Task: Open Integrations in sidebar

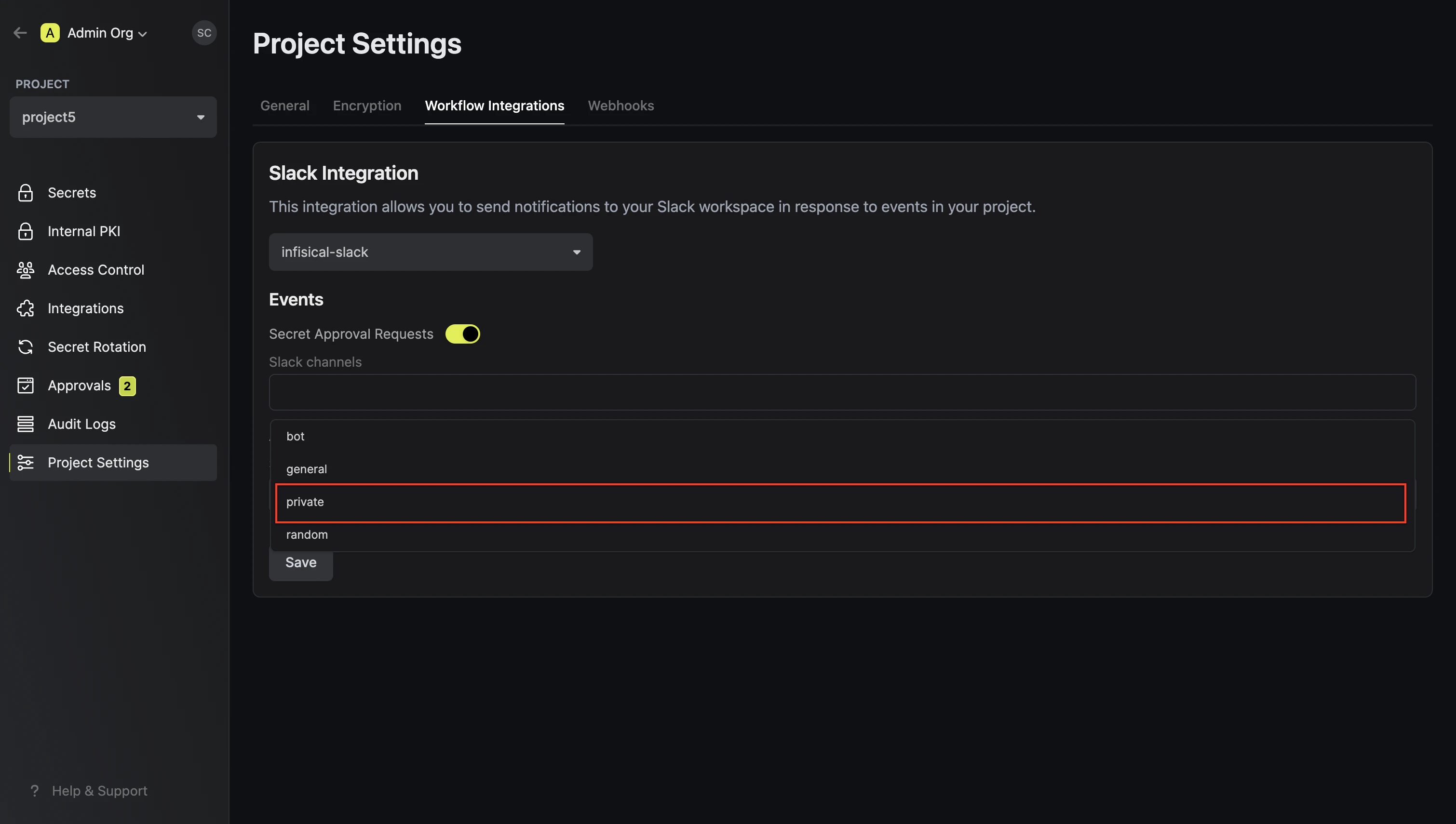Action: coord(85,308)
